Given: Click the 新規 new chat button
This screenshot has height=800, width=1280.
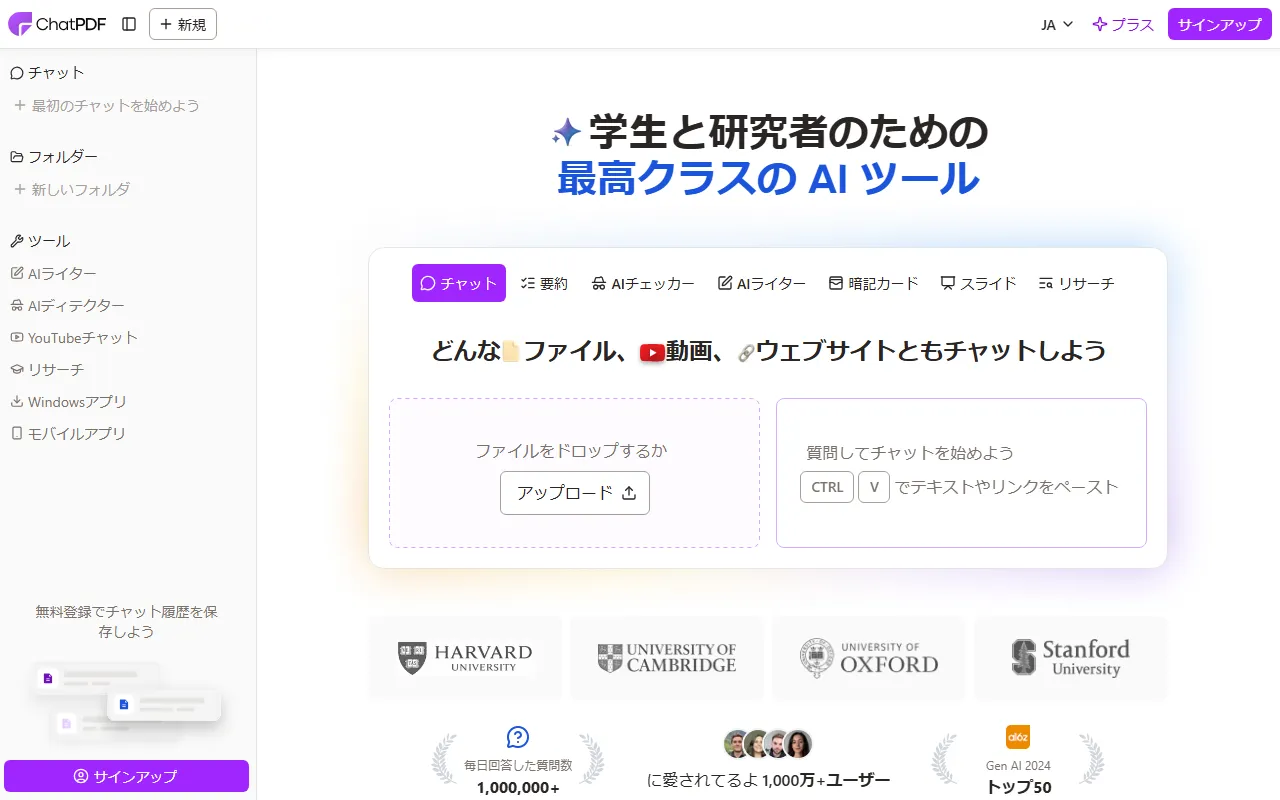Looking at the screenshot, I should point(183,24).
